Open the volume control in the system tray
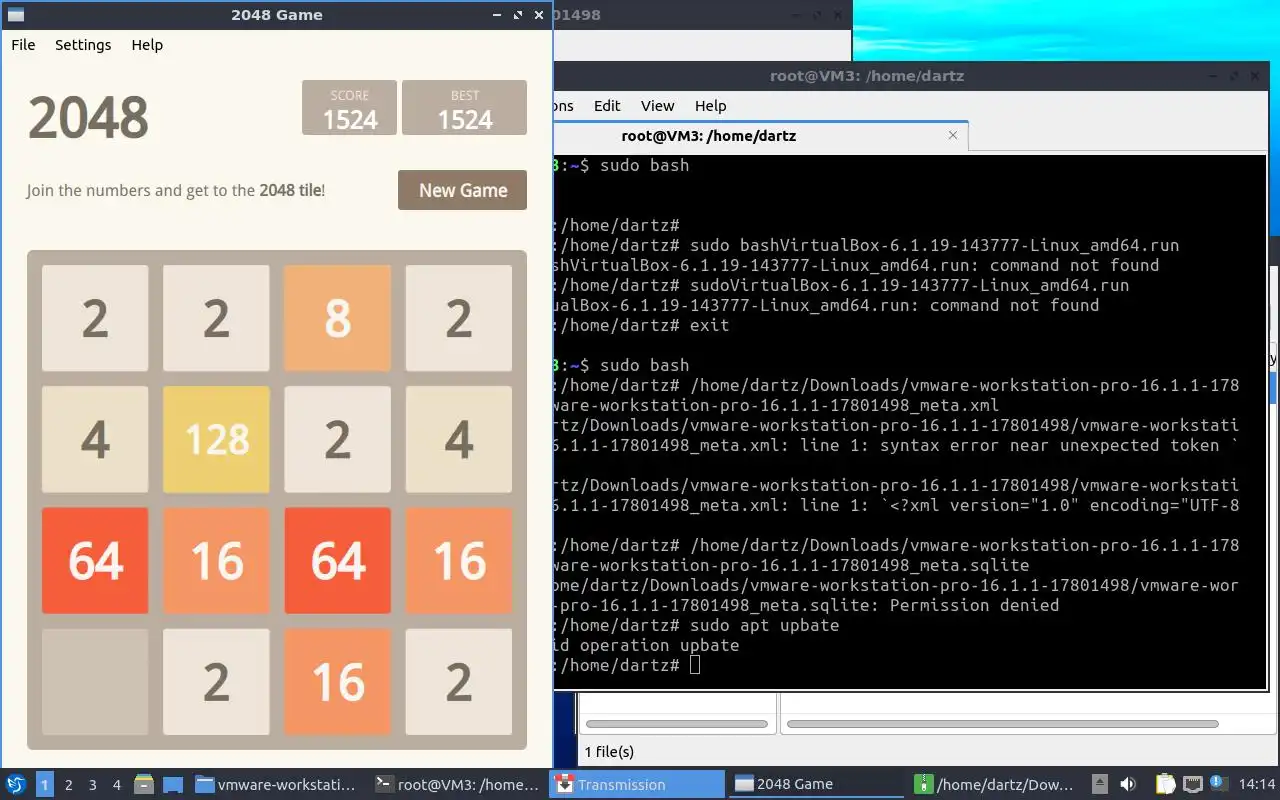Screen dimensions: 1280x800 1127,784
